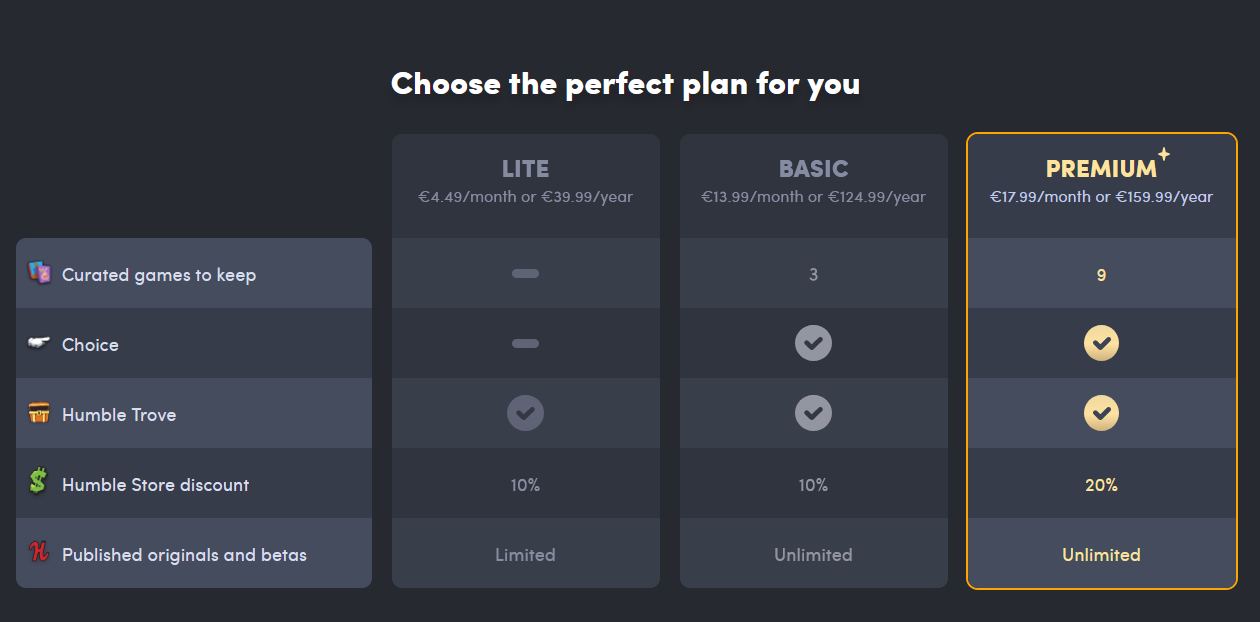
Task: Click the Published originals and betas label
Action: point(184,555)
